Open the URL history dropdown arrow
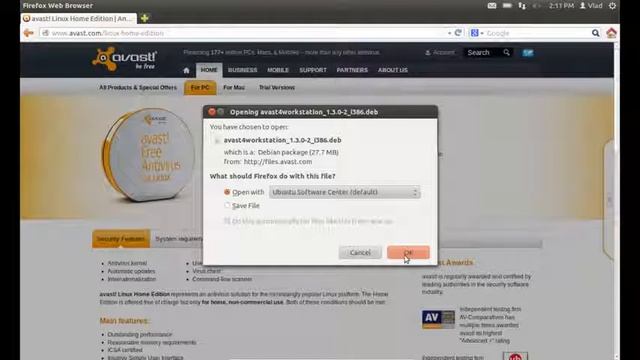 (x=449, y=33)
